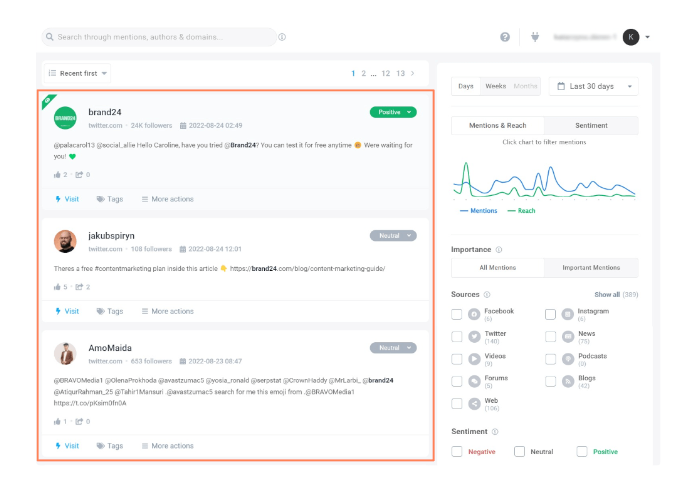Enable the Negative sentiment filter

pyautogui.click(x=457, y=452)
